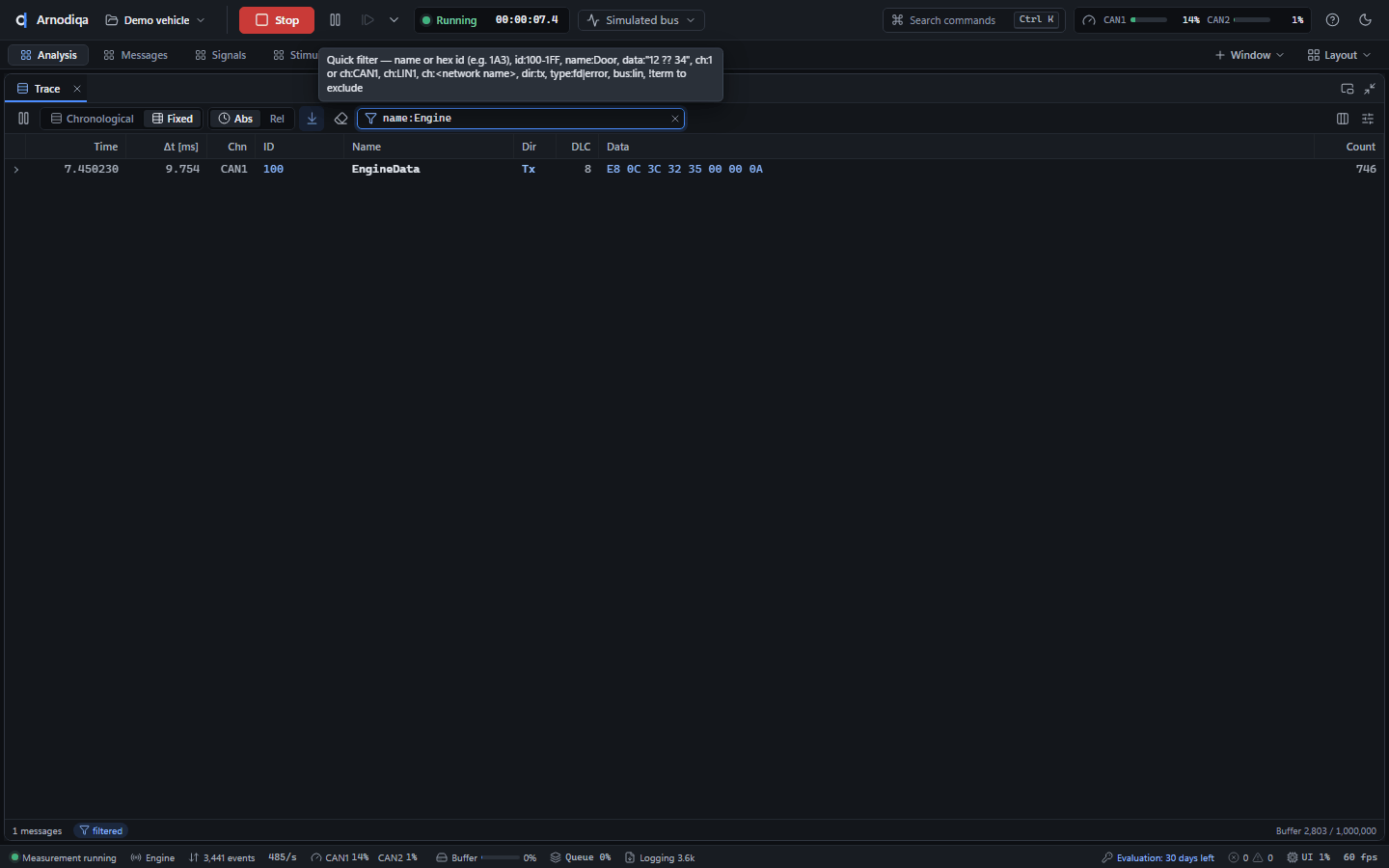Viewport: 1389px width, 868px height.
Task: Switch to the Signals tab
Action: [221, 55]
